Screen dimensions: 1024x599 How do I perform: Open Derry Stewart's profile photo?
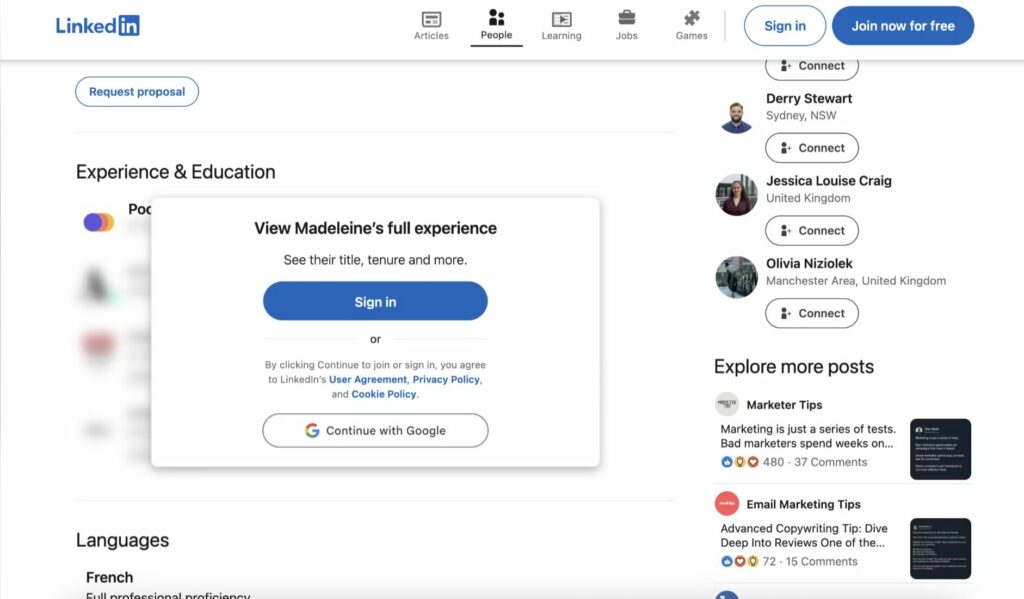coord(736,116)
